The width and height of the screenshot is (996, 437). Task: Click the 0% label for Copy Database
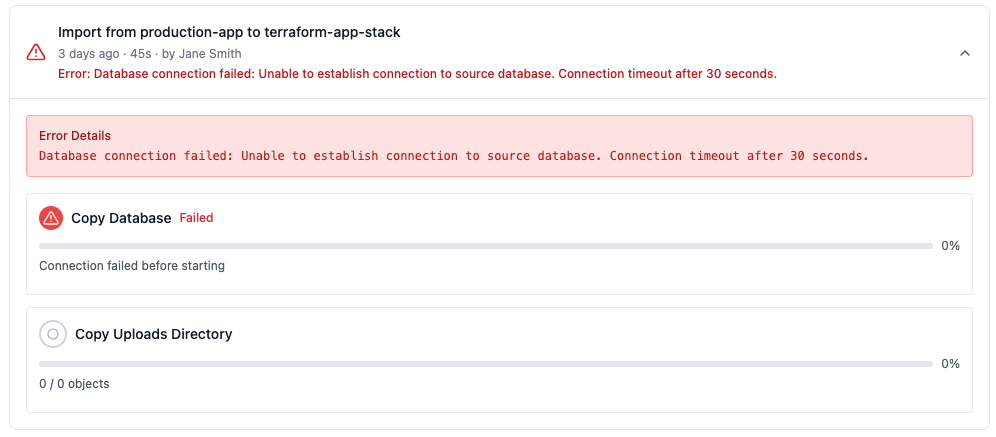click(x=950, y=246)
